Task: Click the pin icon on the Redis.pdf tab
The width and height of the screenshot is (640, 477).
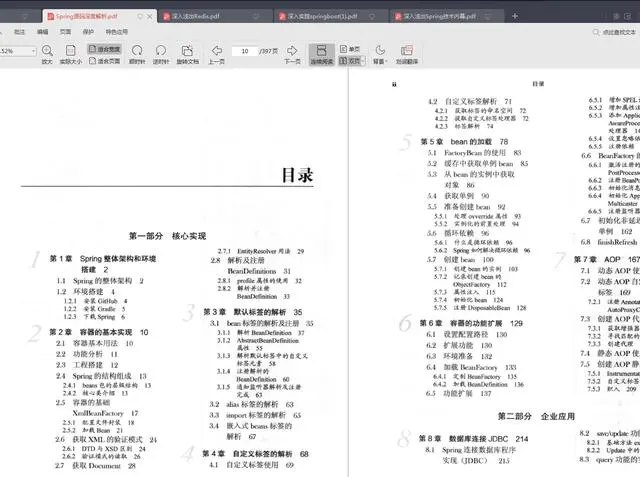Action: (256, 16)
